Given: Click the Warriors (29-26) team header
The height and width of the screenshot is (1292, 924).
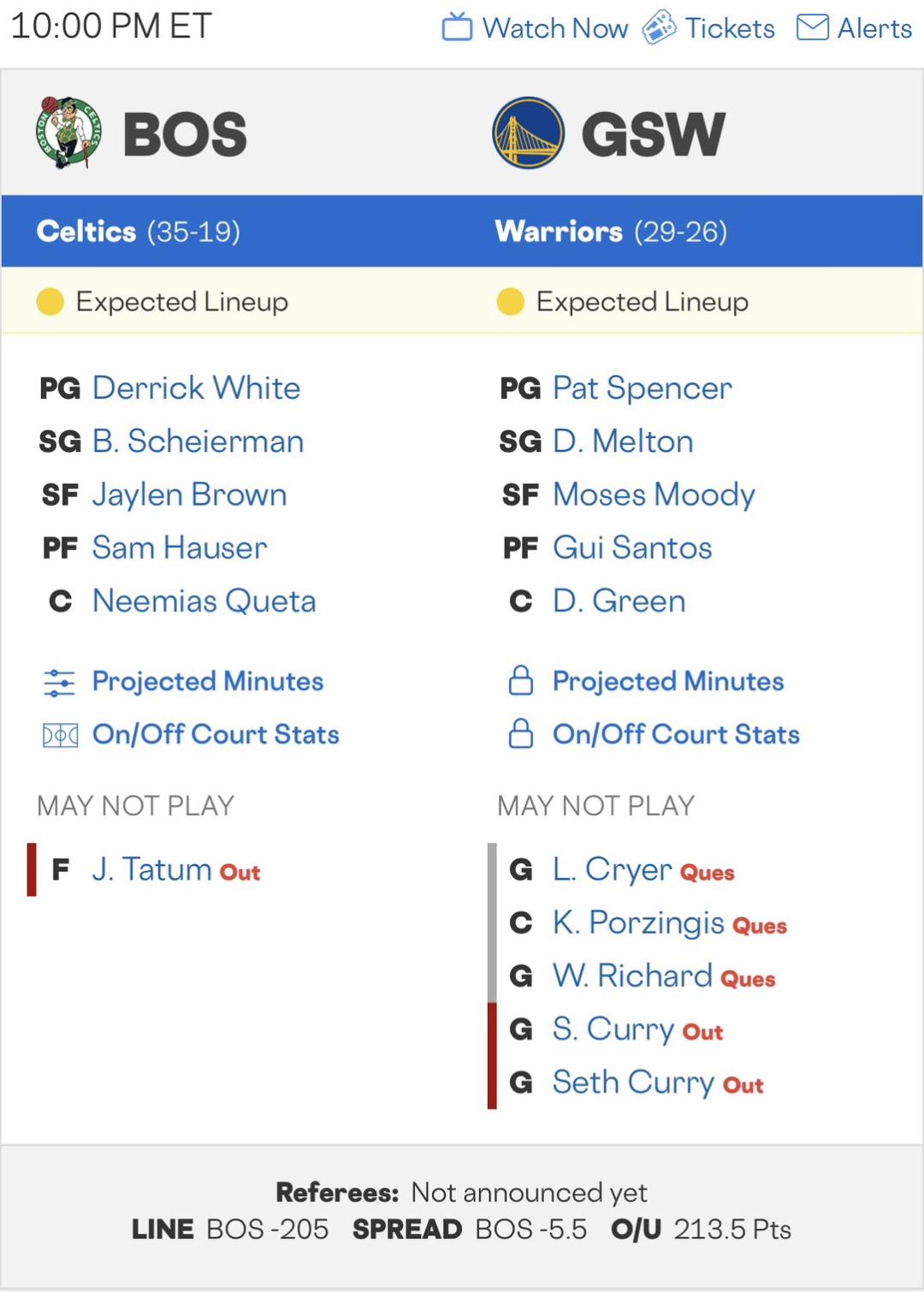Looking at the screenshot, I should point(611,231).
